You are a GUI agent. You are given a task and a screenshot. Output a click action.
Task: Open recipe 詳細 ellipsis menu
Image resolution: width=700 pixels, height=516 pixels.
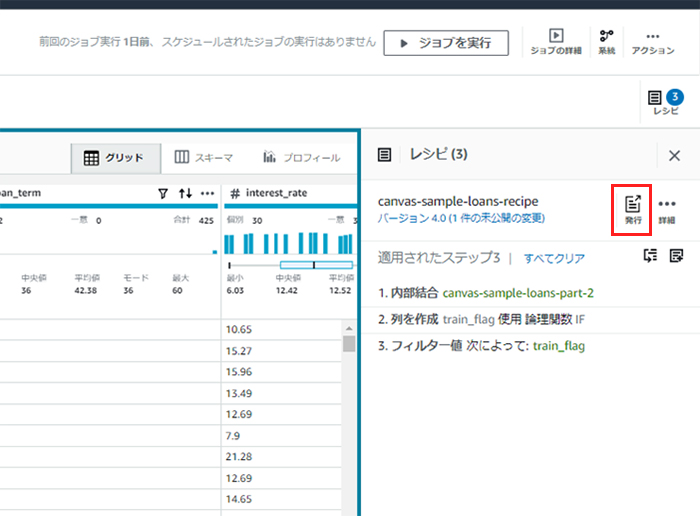[667, 211]
